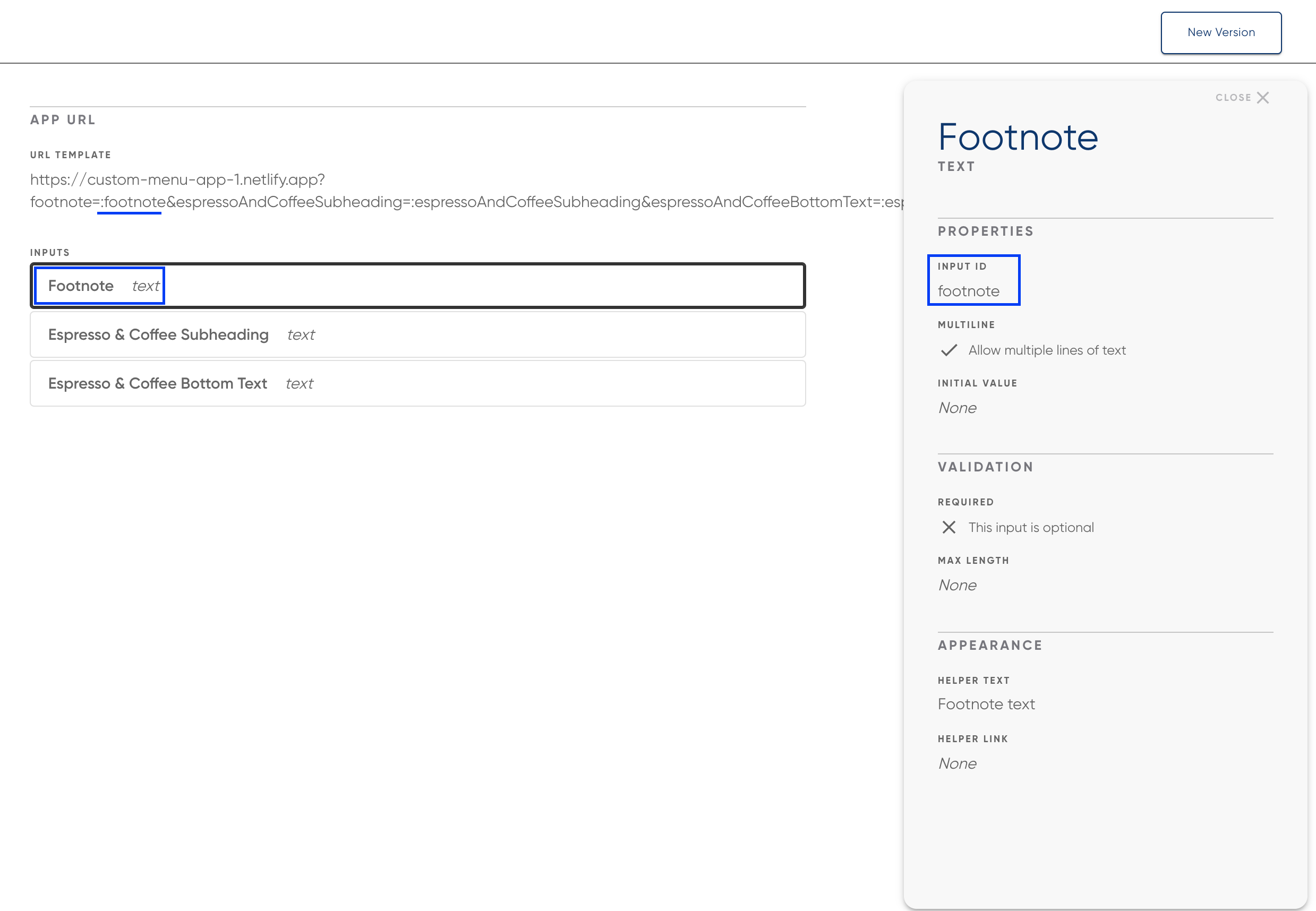1316x911 pixels.
Task: Click the CLOSE label text
Action: 1233,98
